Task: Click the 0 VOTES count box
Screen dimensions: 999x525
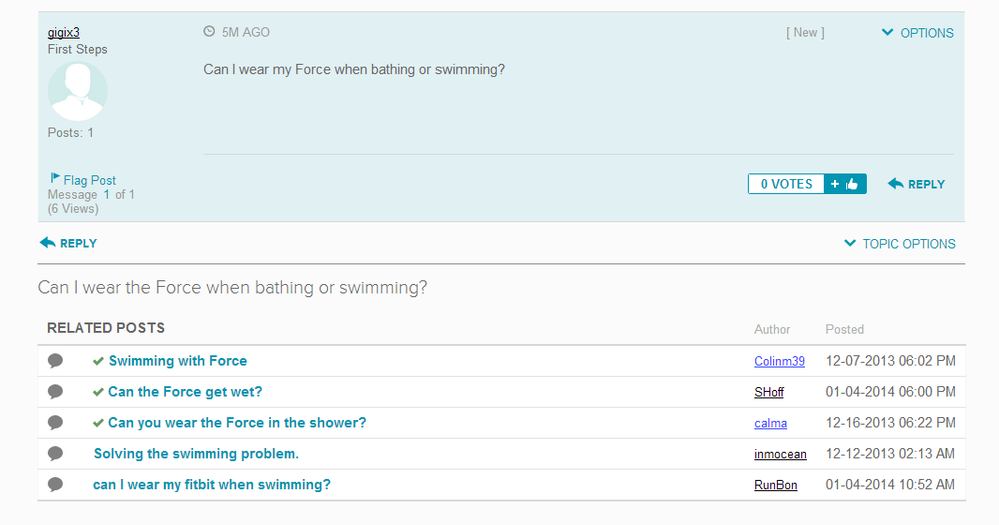Action: click(x=786, y=184)
